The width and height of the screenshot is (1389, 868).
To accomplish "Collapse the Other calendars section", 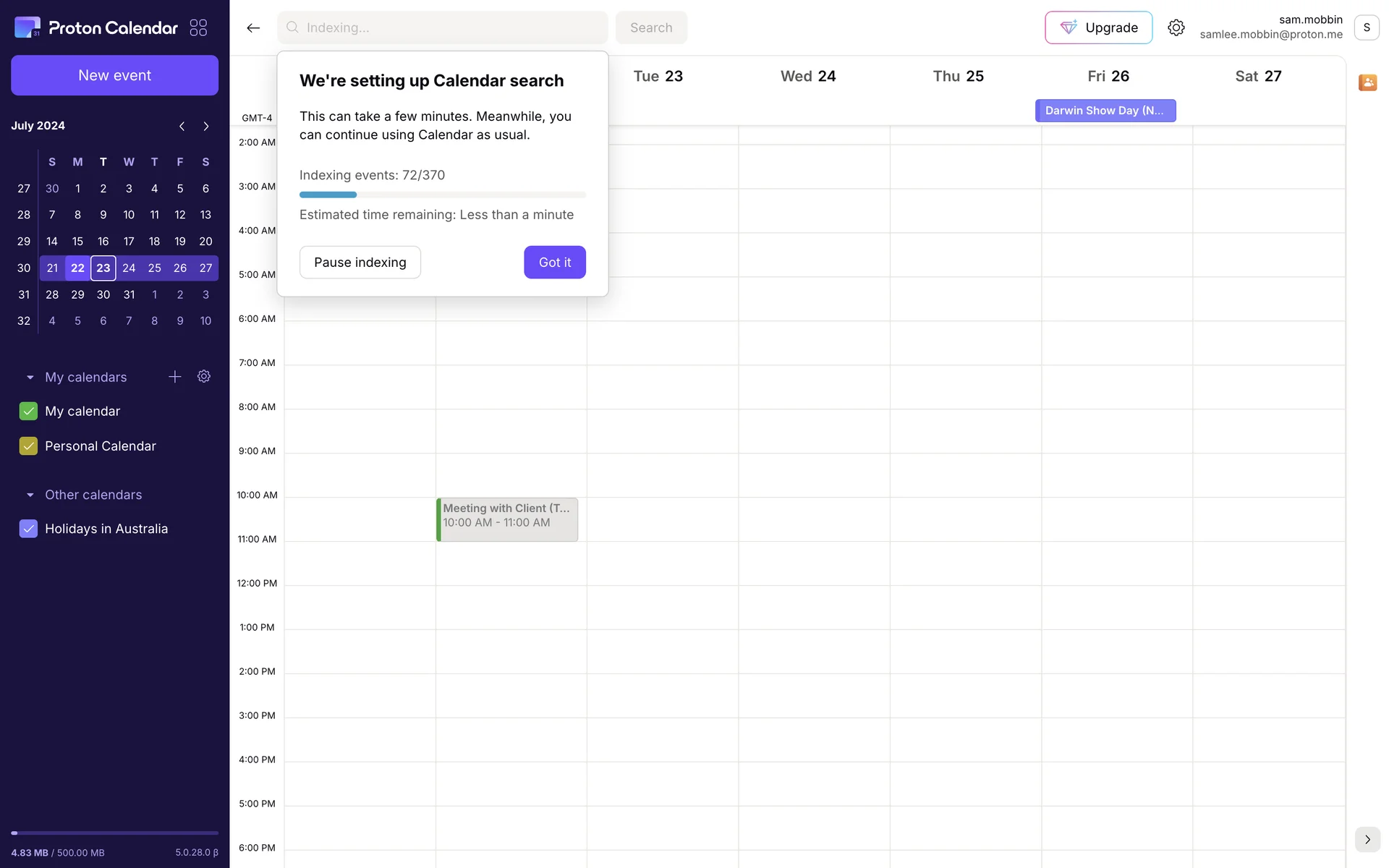I will tap(30, 495).
